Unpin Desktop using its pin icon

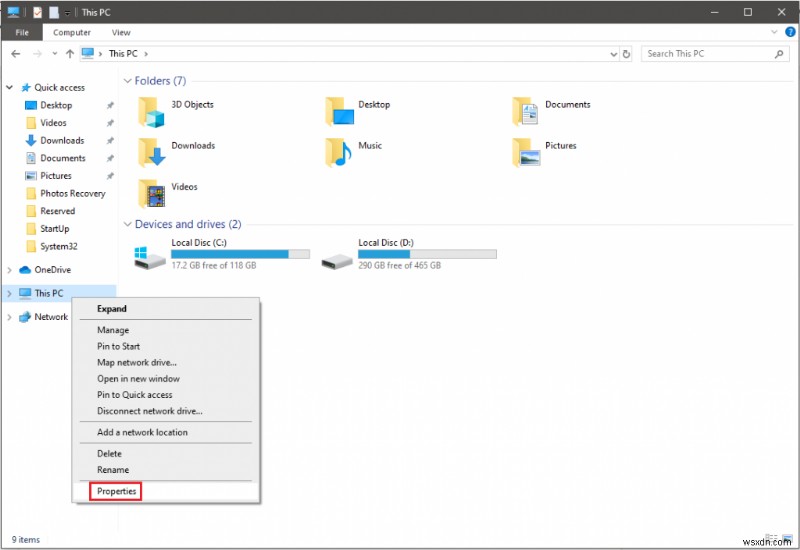click(x=110, y=106)
